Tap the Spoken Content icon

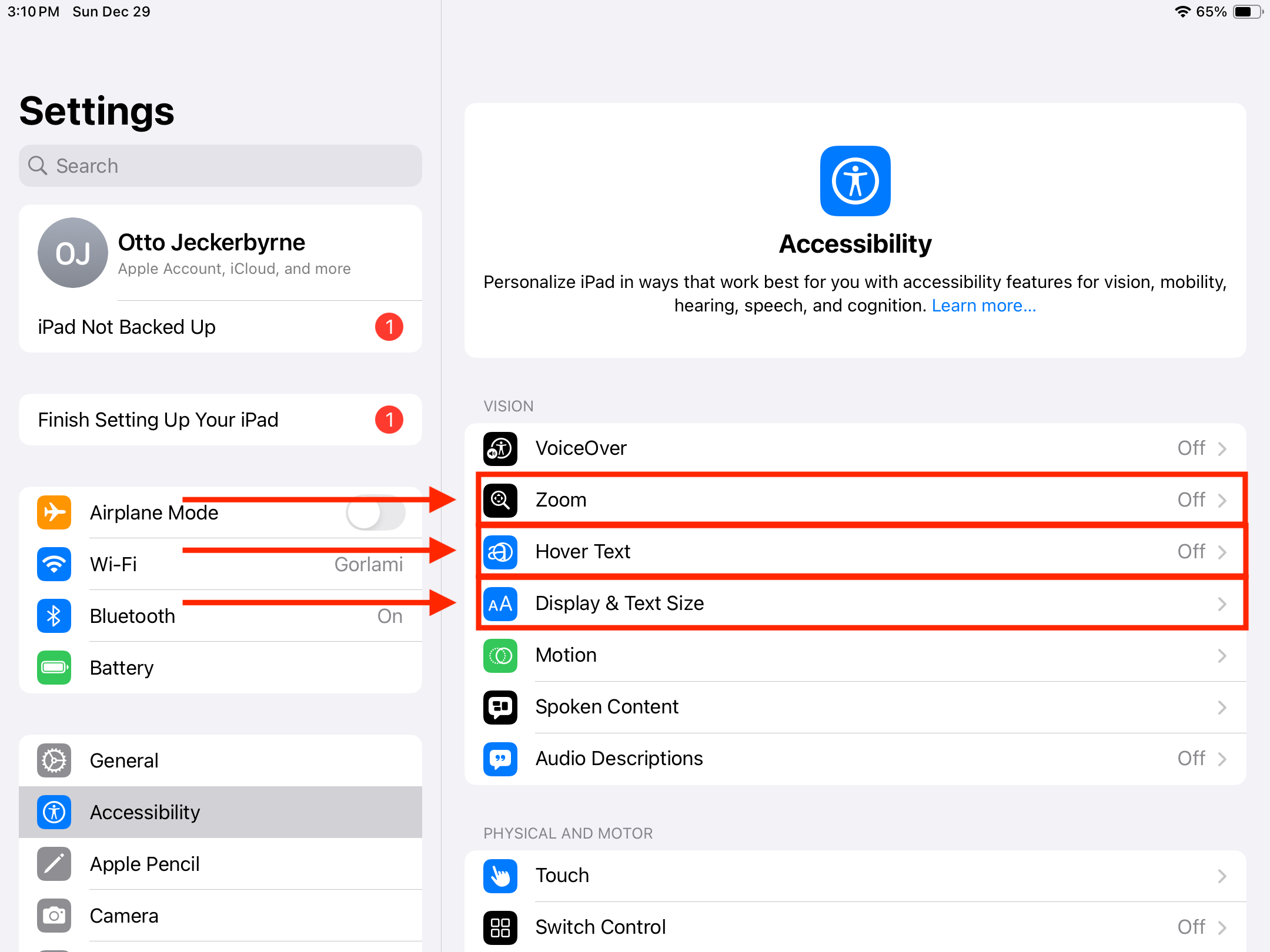[x=500, y=707]
